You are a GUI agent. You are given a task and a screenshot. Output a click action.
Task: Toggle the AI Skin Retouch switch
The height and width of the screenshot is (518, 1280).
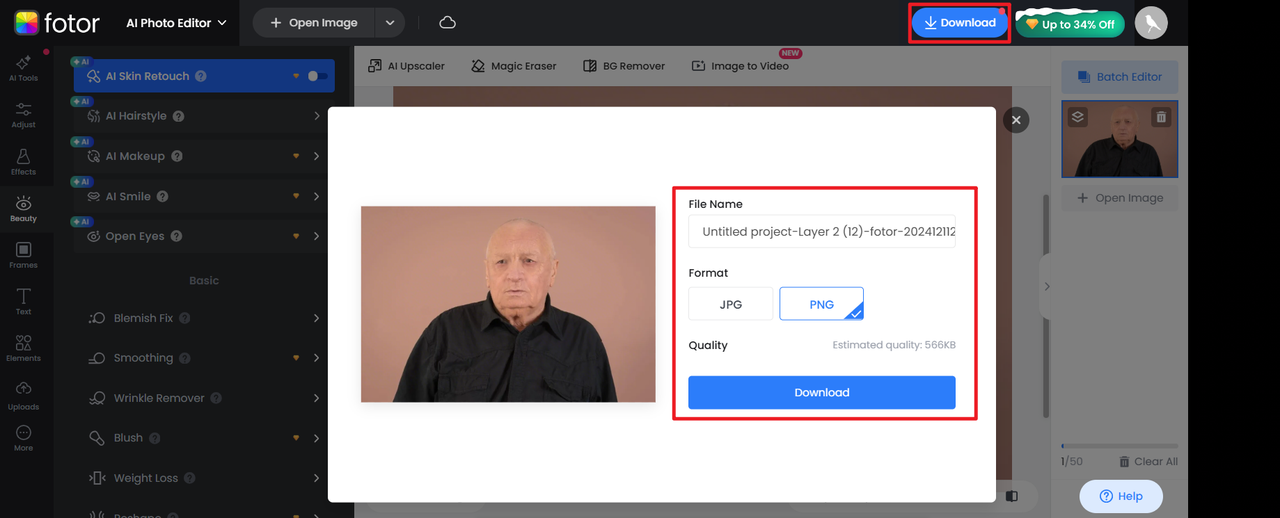coord(318,76)
